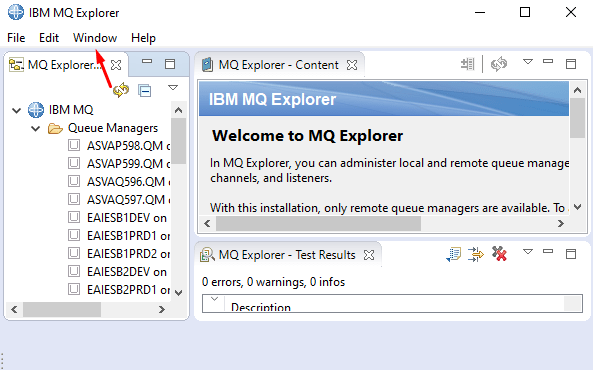Viewport: 593px width, 370px height.
Task: Select queue manager EAIESB1PRD1
Action: 128,236
